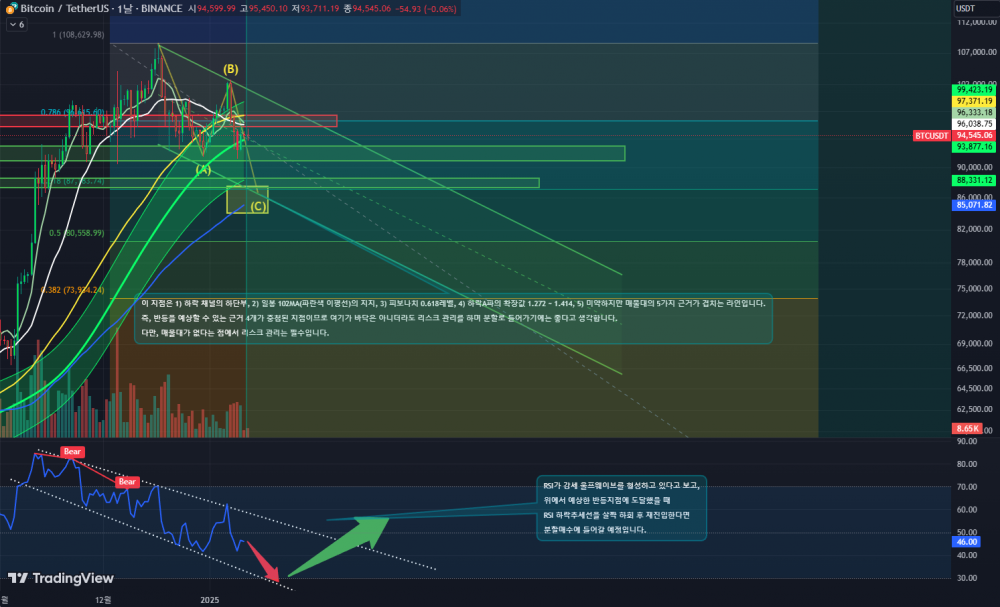The height and width of the screenshot is (607, 1000).
Task: Click the TradingView logo watermark
Action: point(60,578)
